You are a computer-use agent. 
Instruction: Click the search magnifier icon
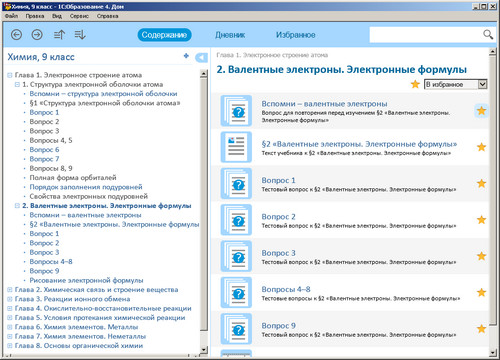[x=488, y=34]
